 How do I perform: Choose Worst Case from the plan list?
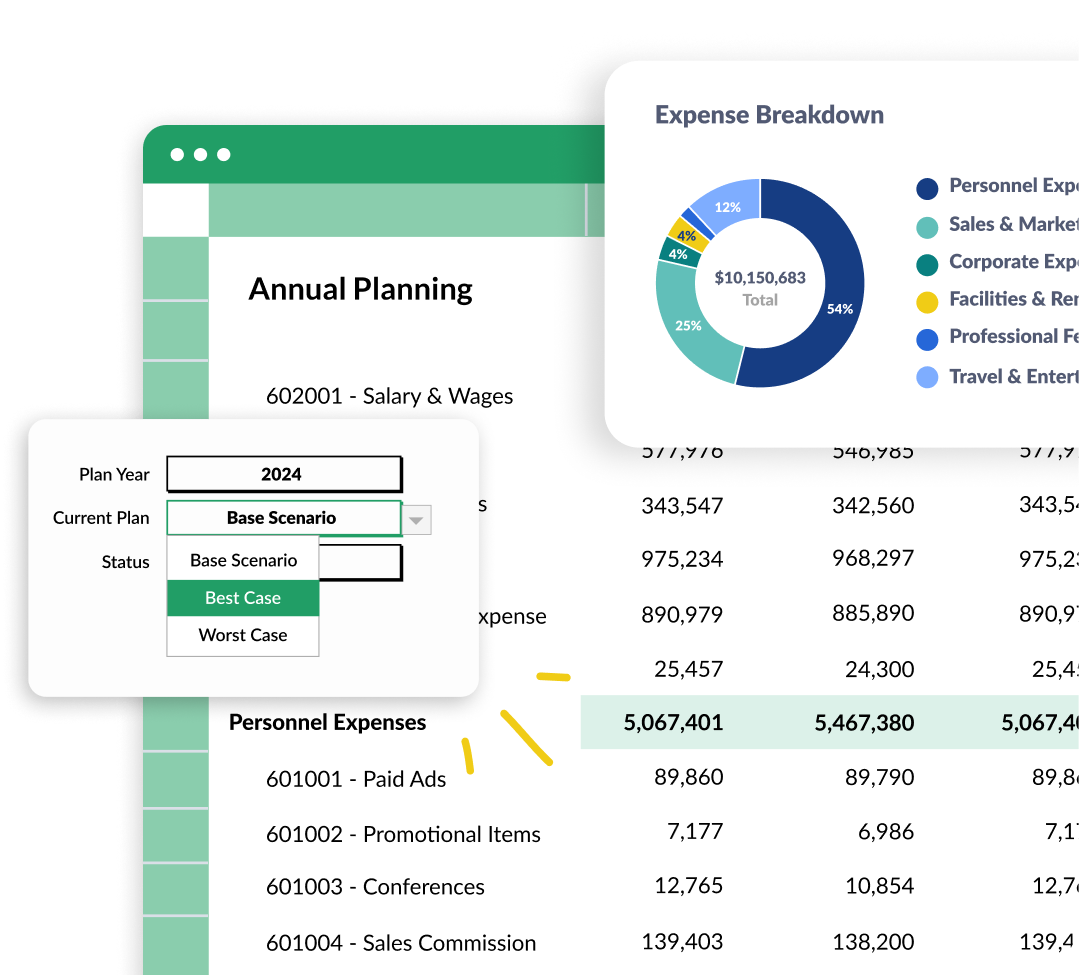(x=243, y=635)
